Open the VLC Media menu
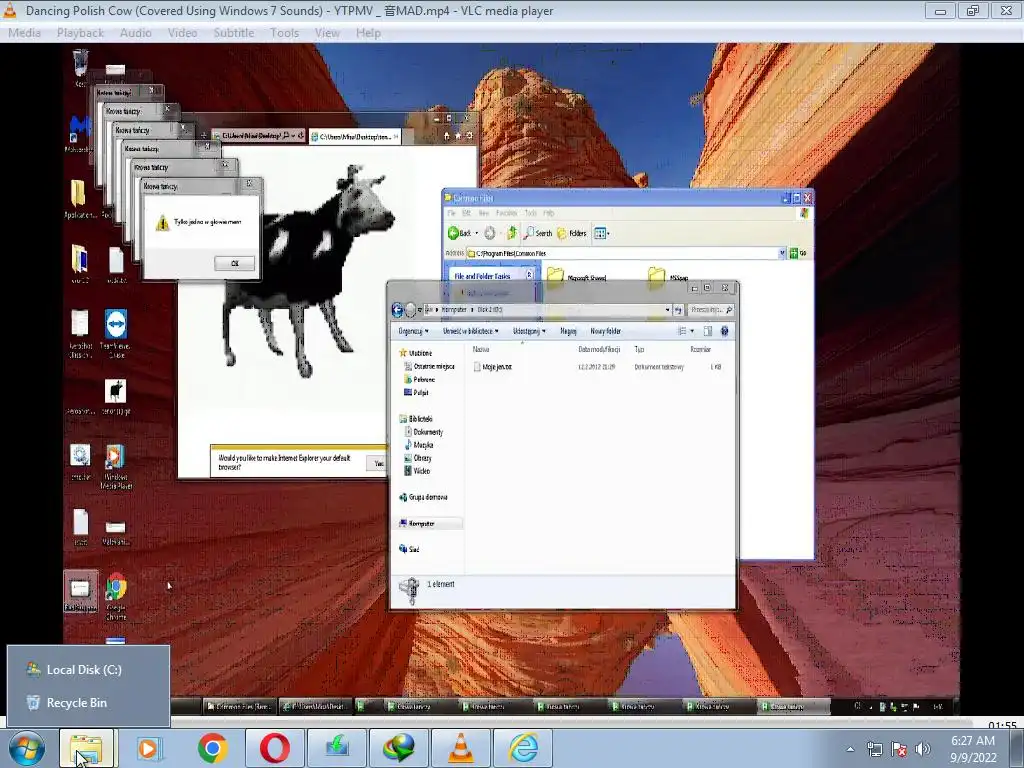The height and width of the screenshot is (768, 1024). click(x=24, y=33)
